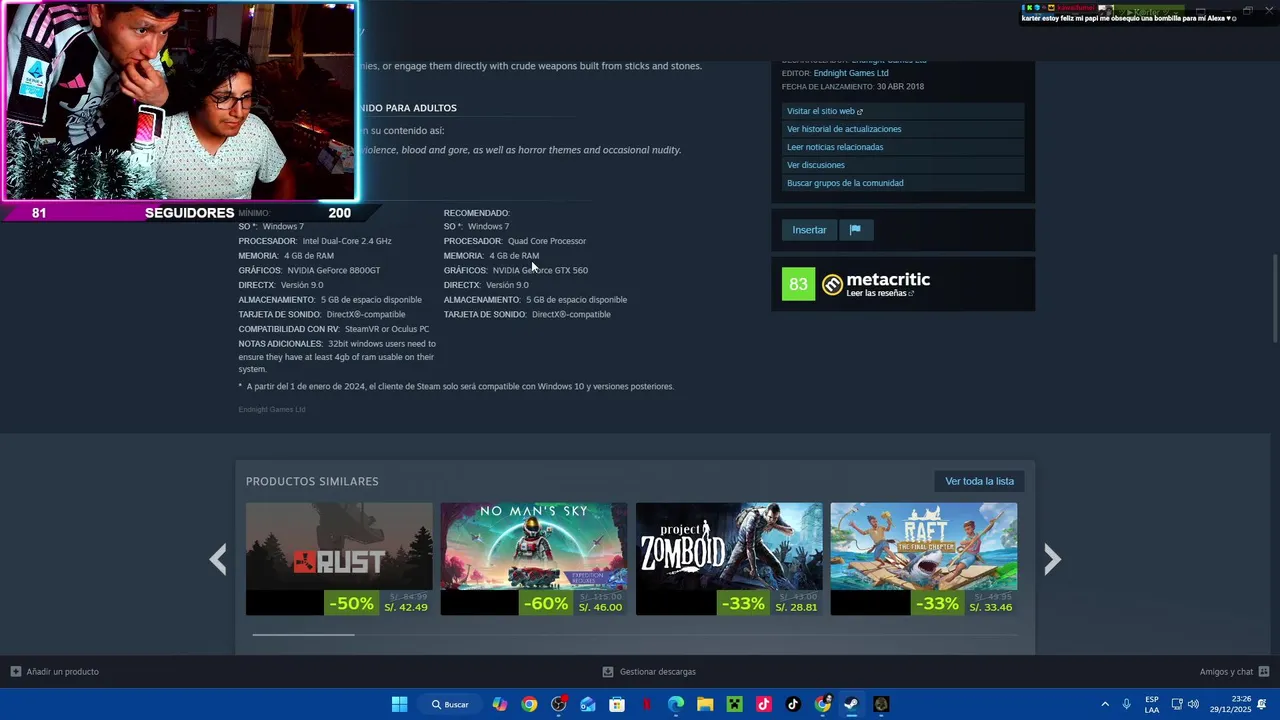1280x720 pixels.
Task: Click the Buscar taskbar search box
Action: (450, 704)
